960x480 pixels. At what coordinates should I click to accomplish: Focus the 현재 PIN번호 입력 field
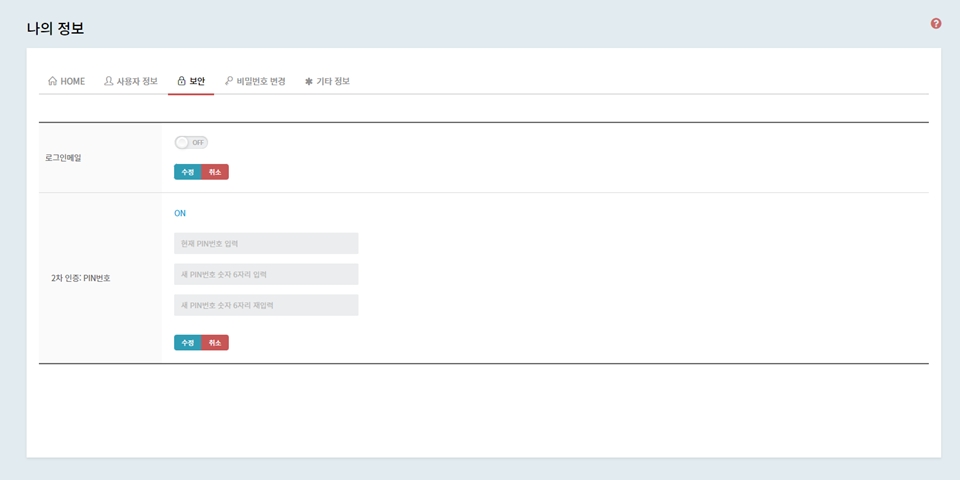click(266, 244)
